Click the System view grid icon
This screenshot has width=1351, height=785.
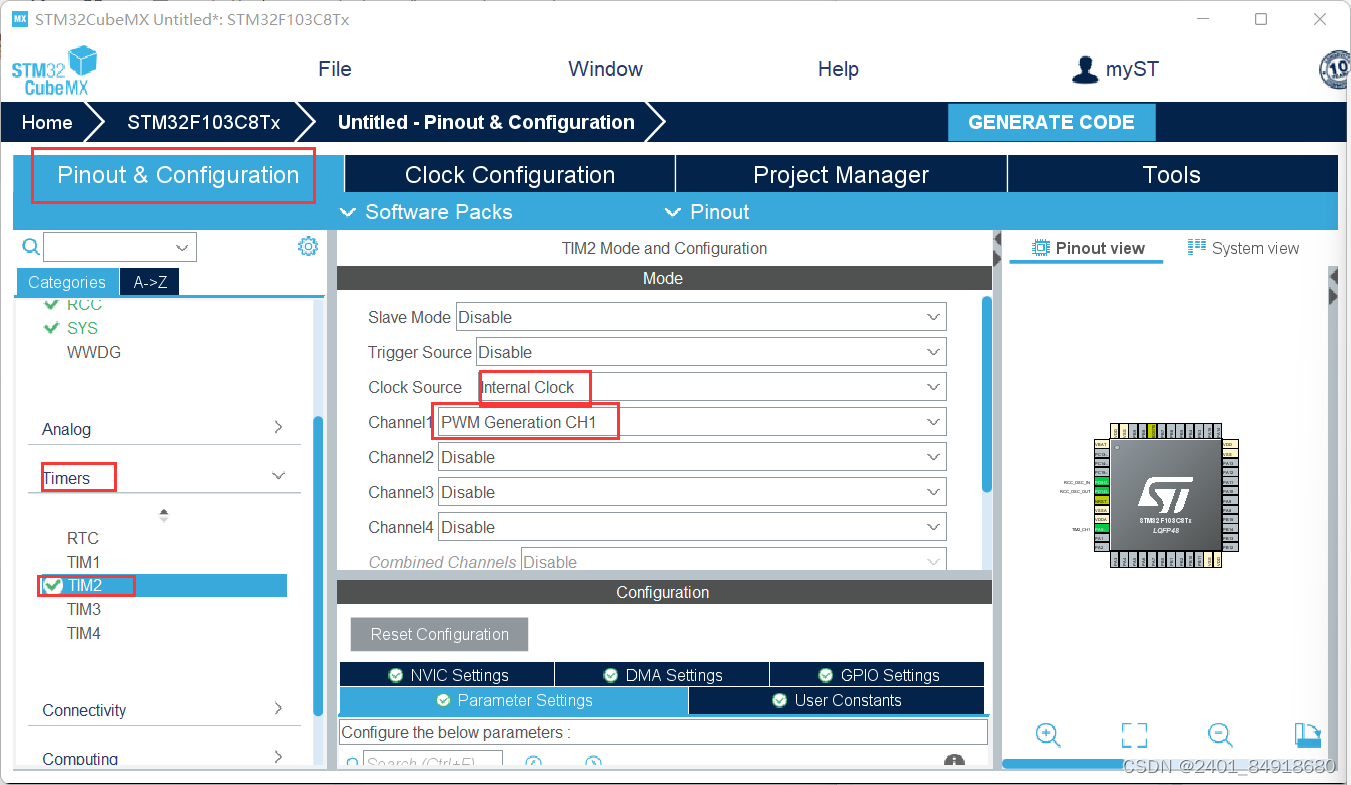[1197, 247]
